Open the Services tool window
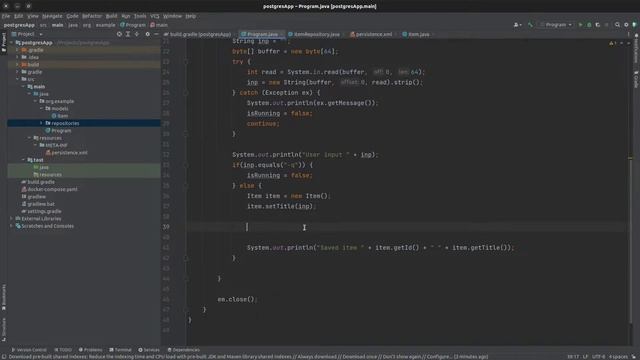The width and height of the screenshot is (640, 360). (x=149, y=350)
